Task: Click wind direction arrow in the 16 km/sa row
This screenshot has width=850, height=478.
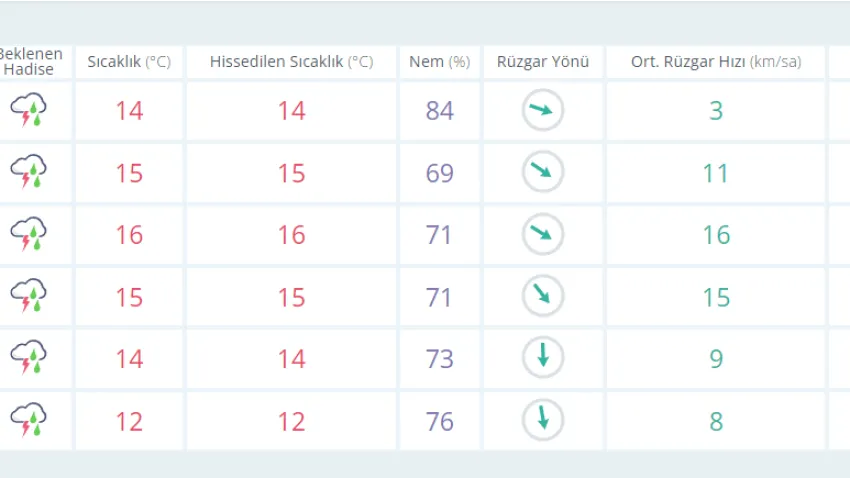Action: [543, 234]
